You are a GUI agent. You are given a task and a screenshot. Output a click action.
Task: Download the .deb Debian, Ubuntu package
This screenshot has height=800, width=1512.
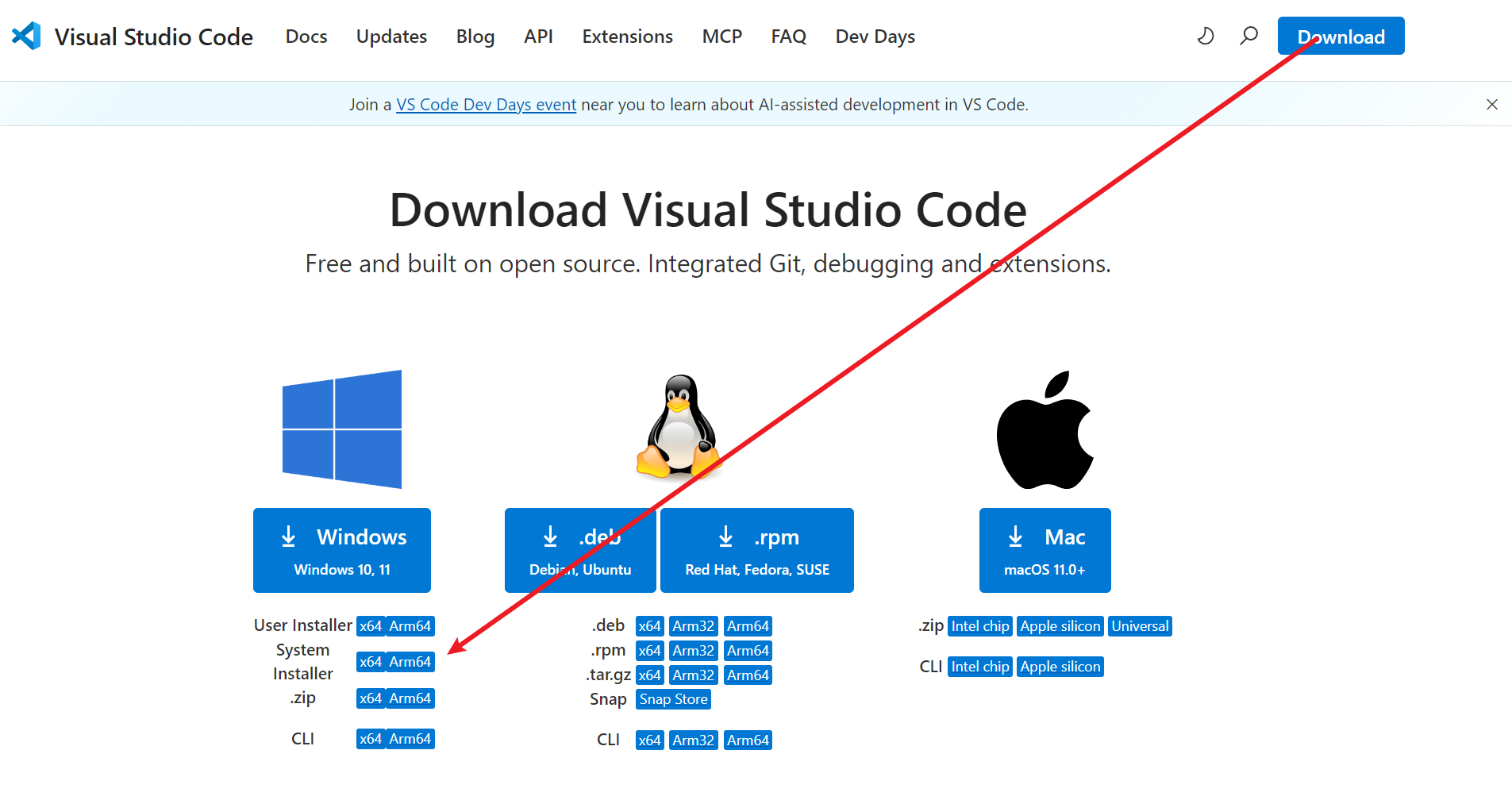[x=580, y=550]
